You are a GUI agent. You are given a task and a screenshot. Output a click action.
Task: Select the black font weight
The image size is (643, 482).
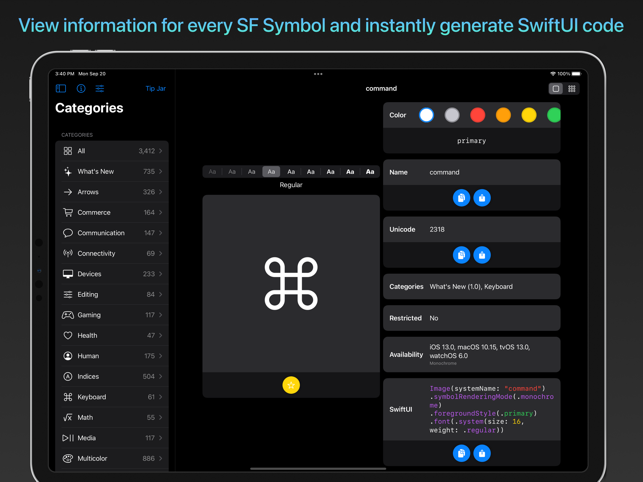click(x=370, y=171)
